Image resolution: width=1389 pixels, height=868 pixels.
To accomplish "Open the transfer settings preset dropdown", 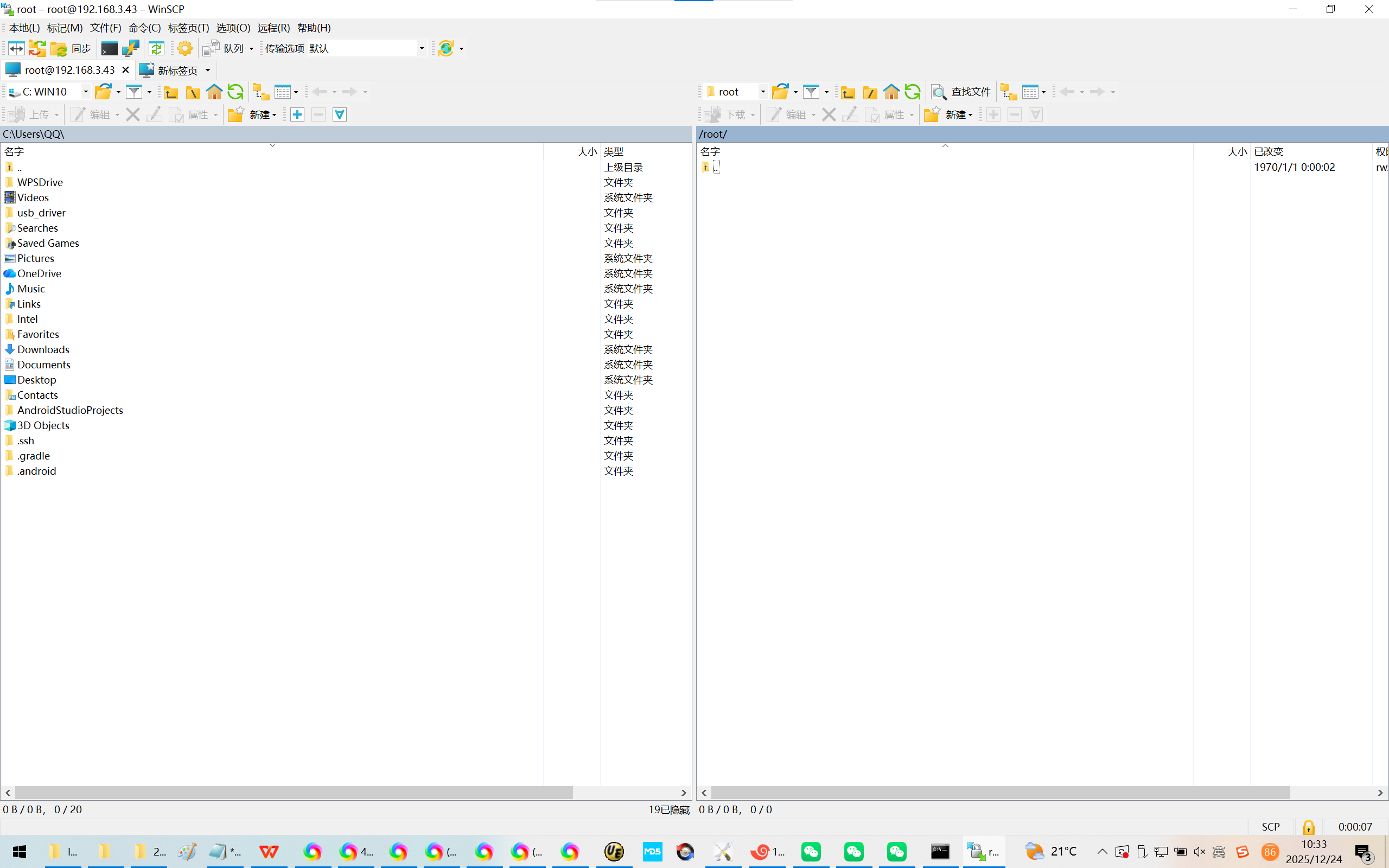I will pos(421,49).
